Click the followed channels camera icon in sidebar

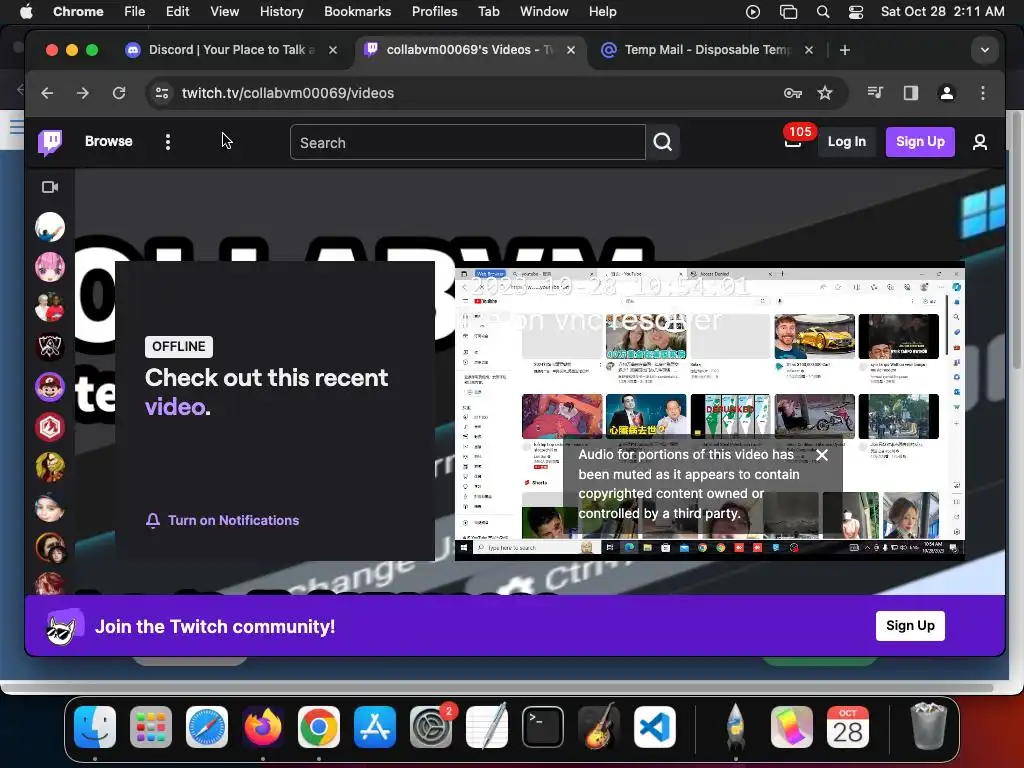50,187
